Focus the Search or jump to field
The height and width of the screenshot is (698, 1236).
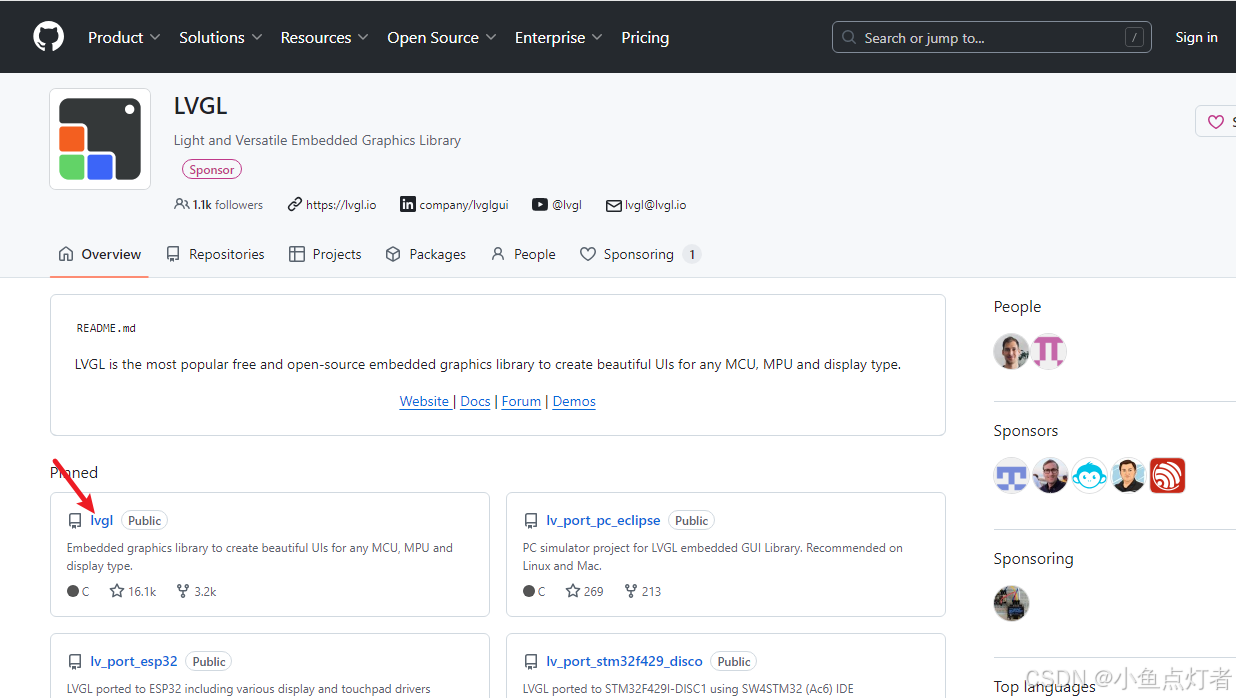(991, 38)
